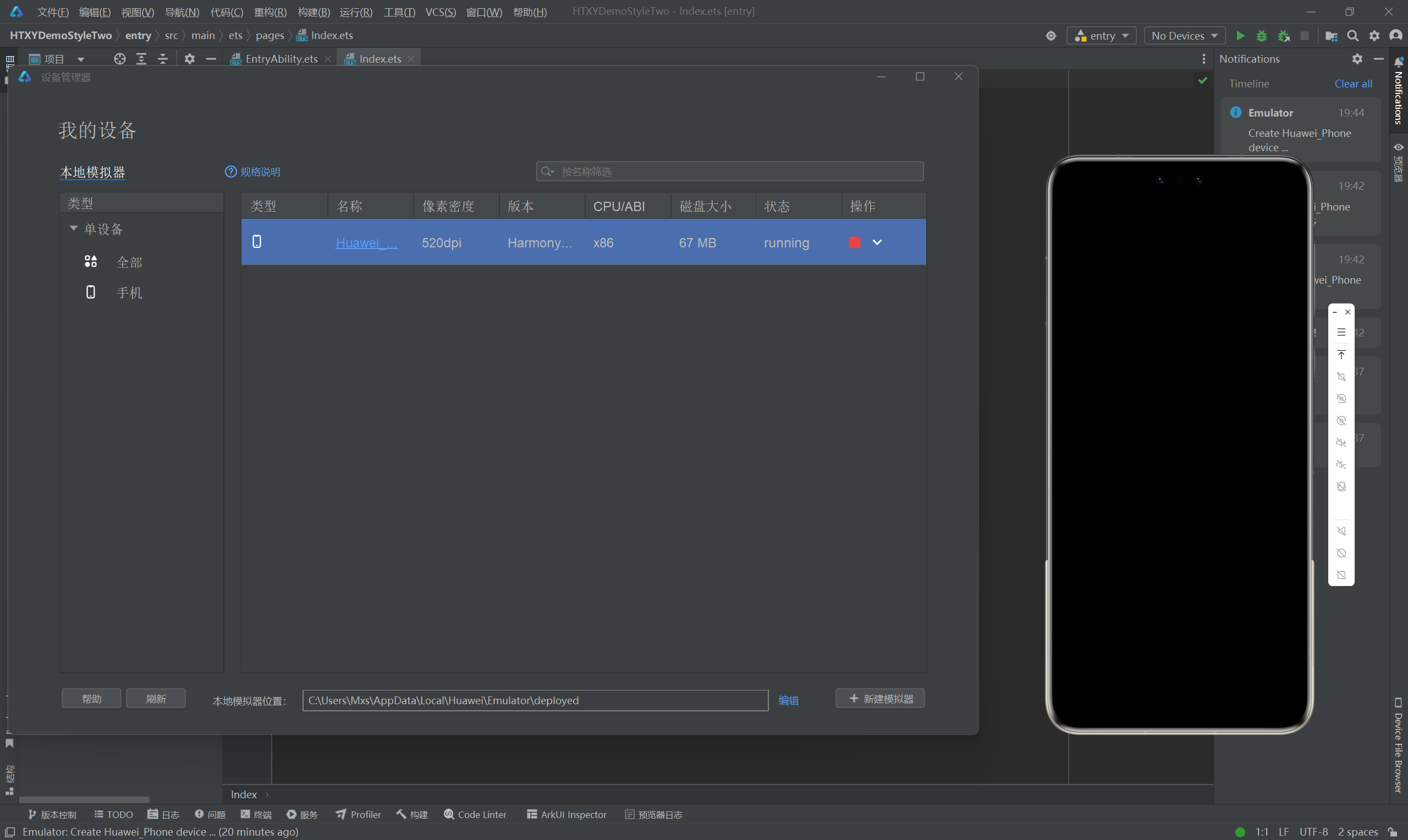Open 工具(T) menu

(x=399, y=12)
